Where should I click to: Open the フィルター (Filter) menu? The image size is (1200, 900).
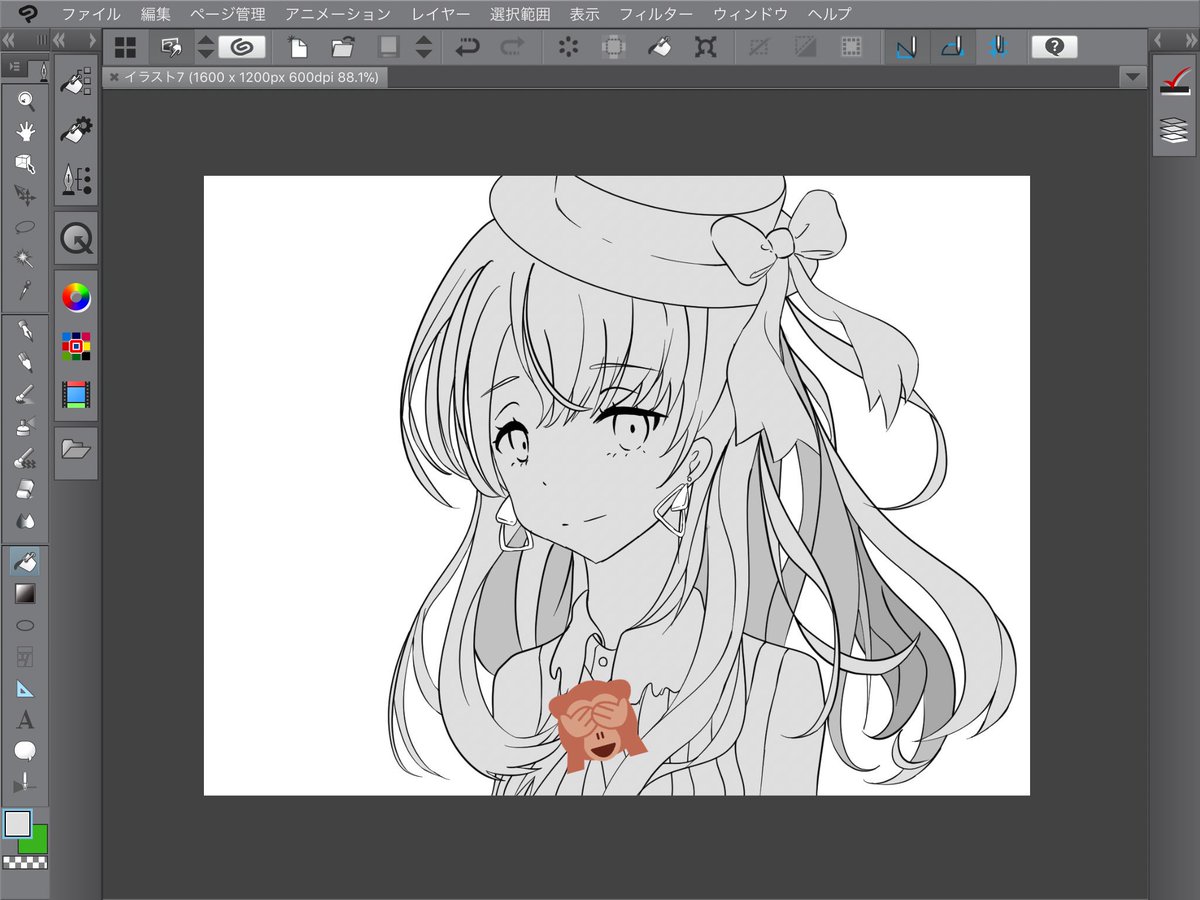(657, 14)
